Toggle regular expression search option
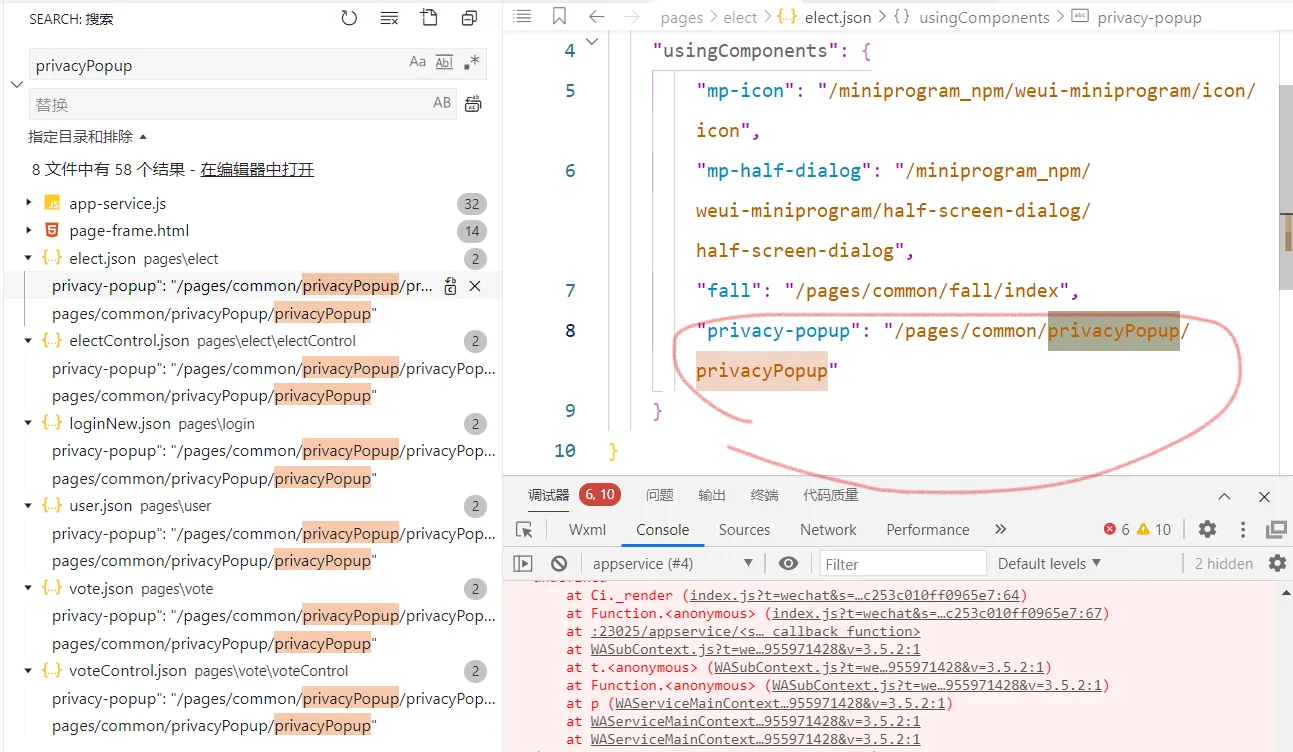Screen dimensions: 1293x752 pos(471,62)
